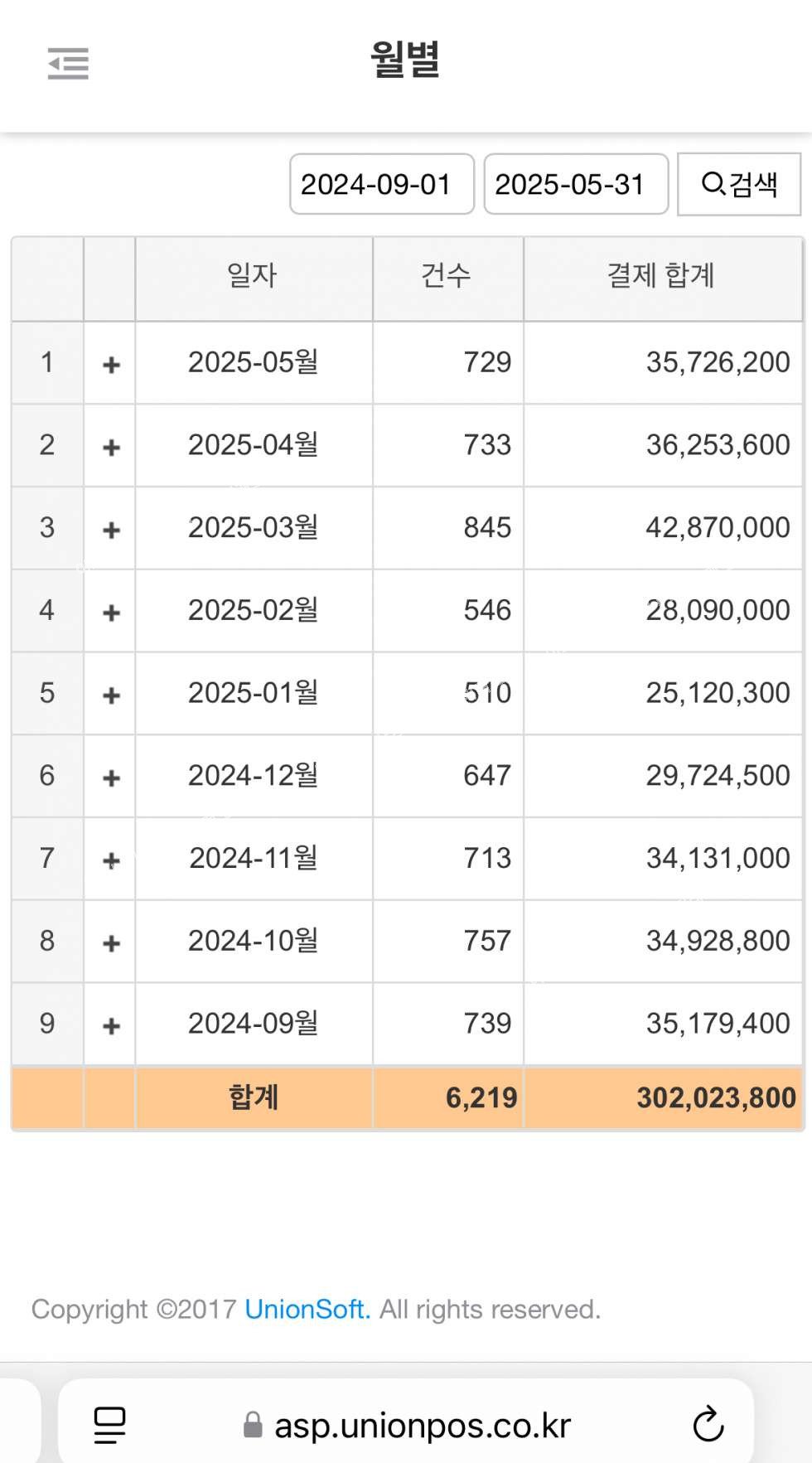Select the end date field 2025-05-31
The width and height of the screenshot is (812, 1463).
click(x=576, y=184)
